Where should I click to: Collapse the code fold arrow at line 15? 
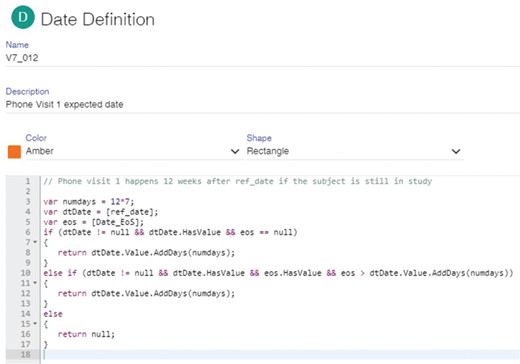pos(35,324)
